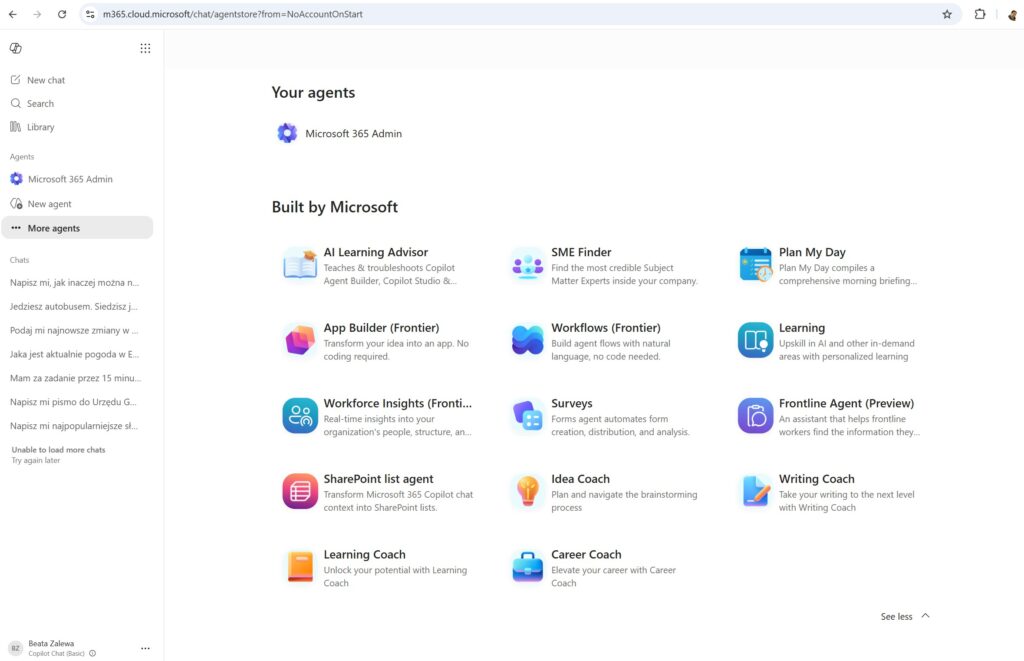The width and height of the screenshot is (1024, 661).
Task: Go back with browser back arrow
Action: [13, 14]
